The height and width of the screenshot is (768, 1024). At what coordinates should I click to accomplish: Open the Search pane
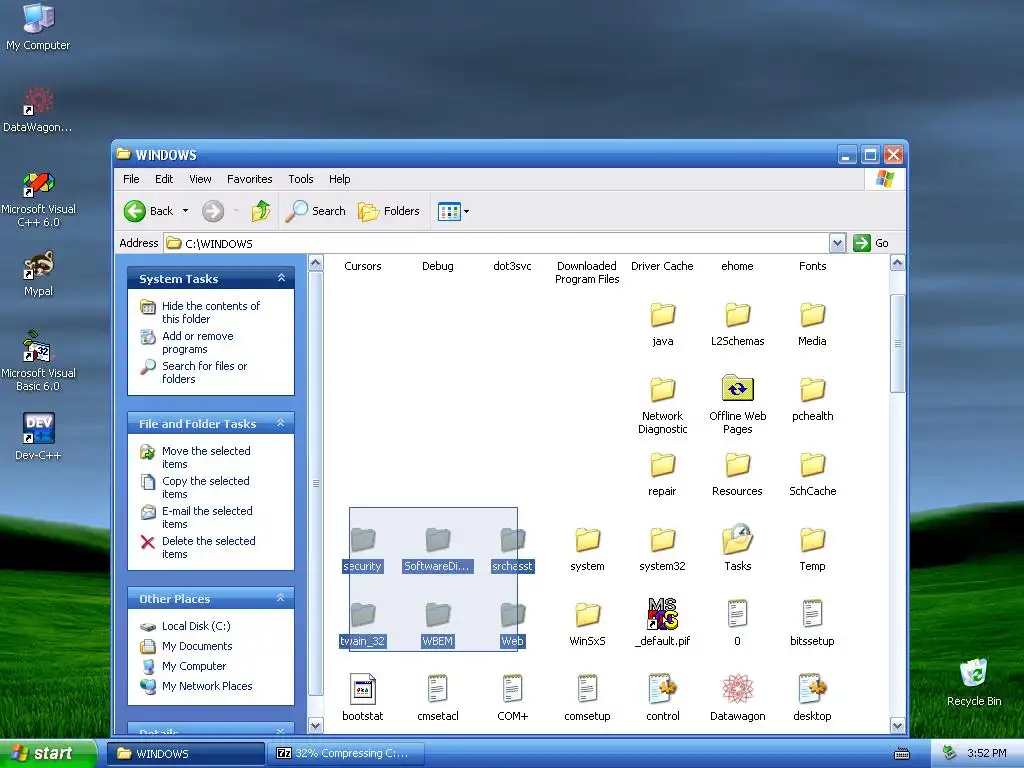pos(315,211)
